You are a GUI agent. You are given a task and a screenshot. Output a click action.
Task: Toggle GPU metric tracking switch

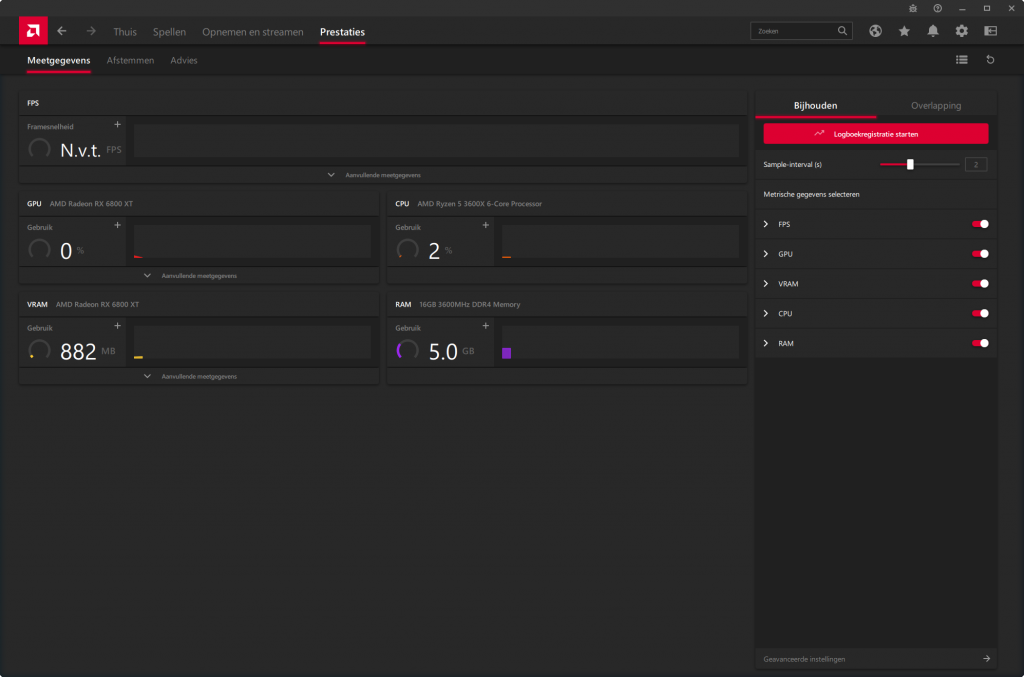tap(980, 254)
